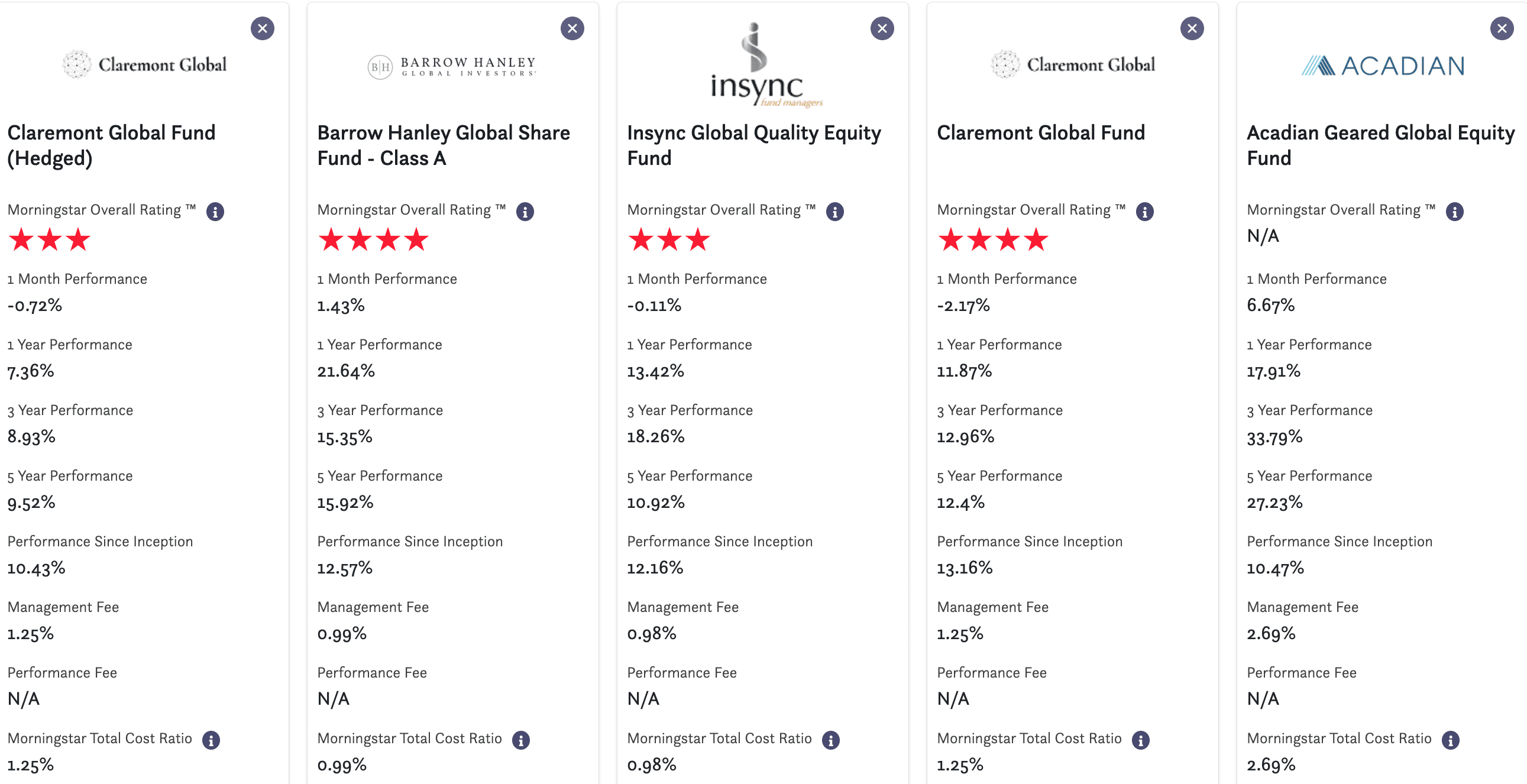The height and width of the screenshot is (784, 1527).
Task: Open the Barrow Hanley Global Share Fund title
Action: (x=444, y=145)
